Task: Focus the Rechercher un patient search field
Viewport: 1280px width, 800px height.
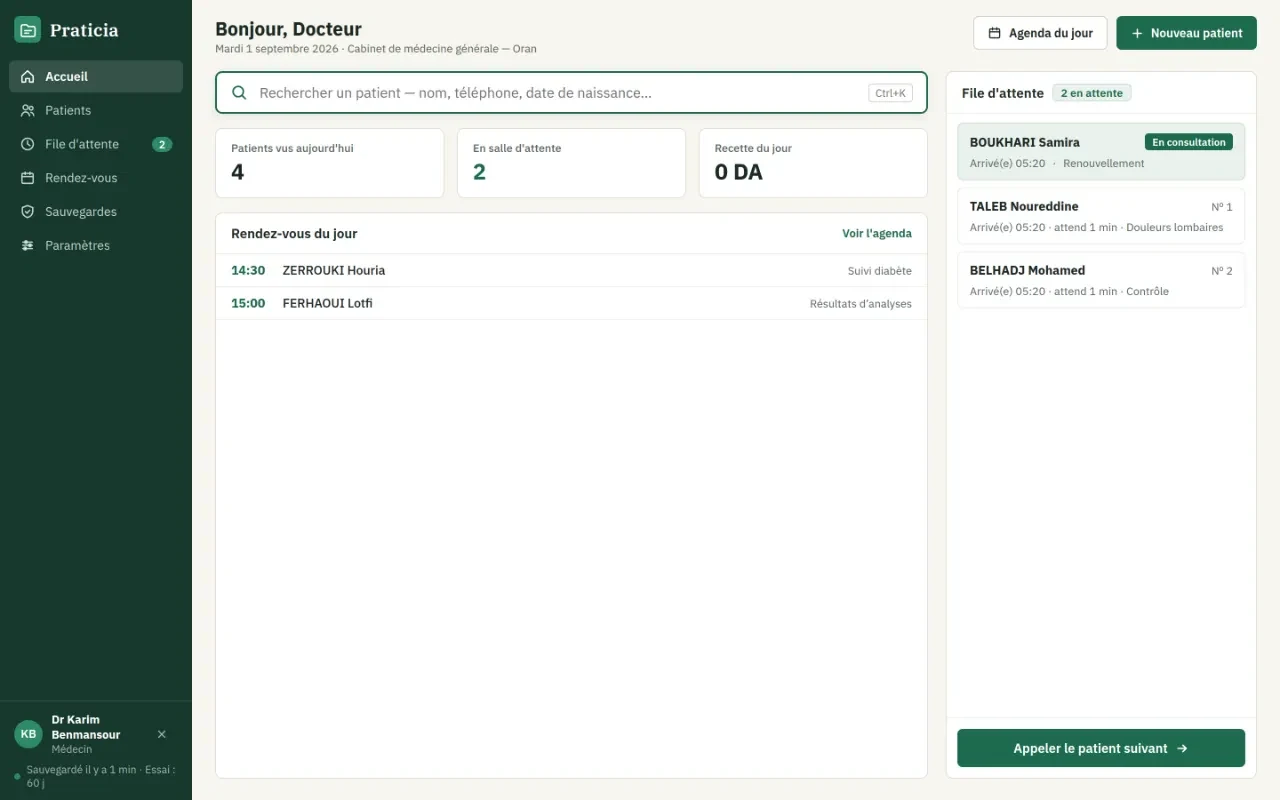Action: 571,93
